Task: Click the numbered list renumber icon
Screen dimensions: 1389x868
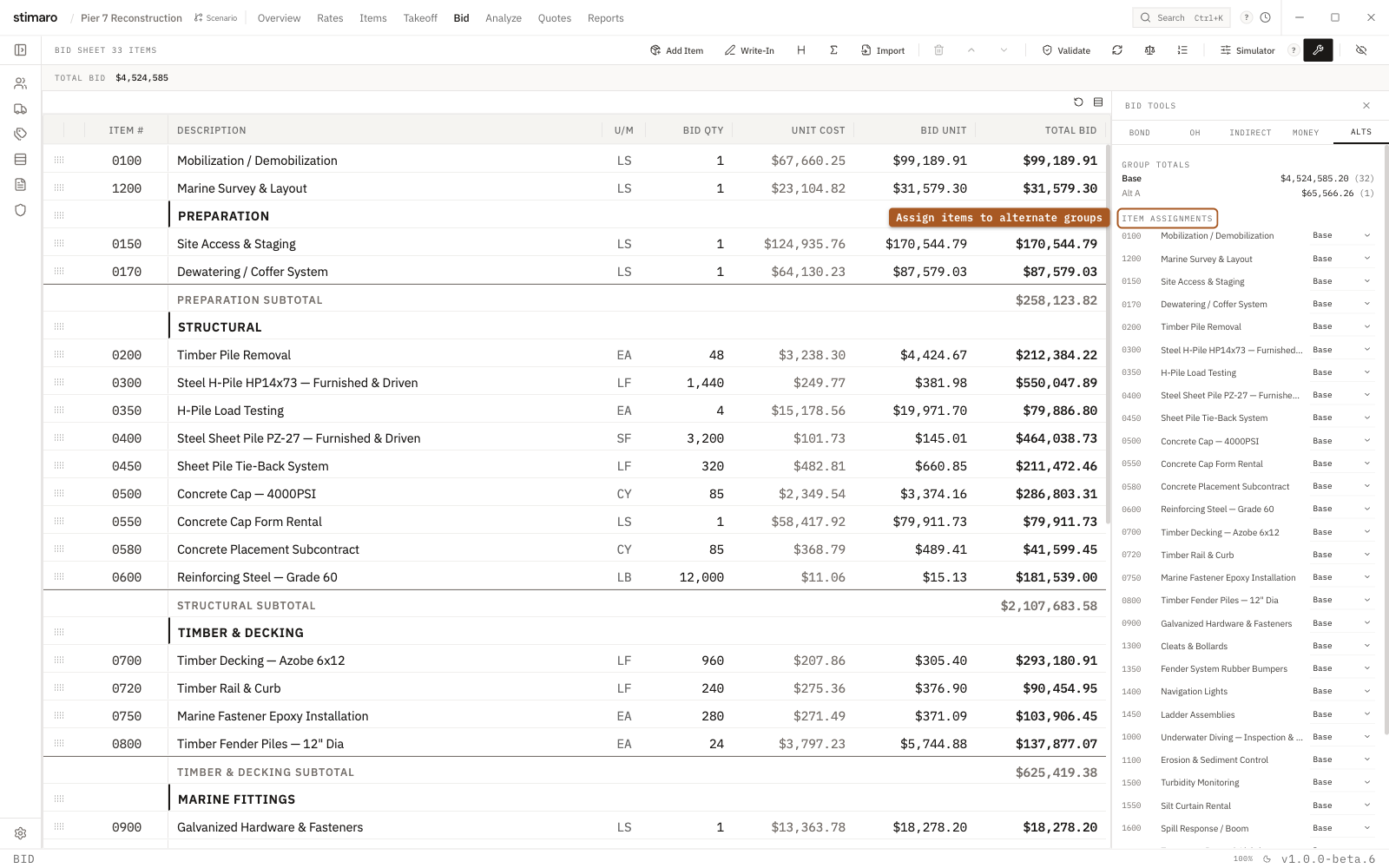Action: point(1182,50)
